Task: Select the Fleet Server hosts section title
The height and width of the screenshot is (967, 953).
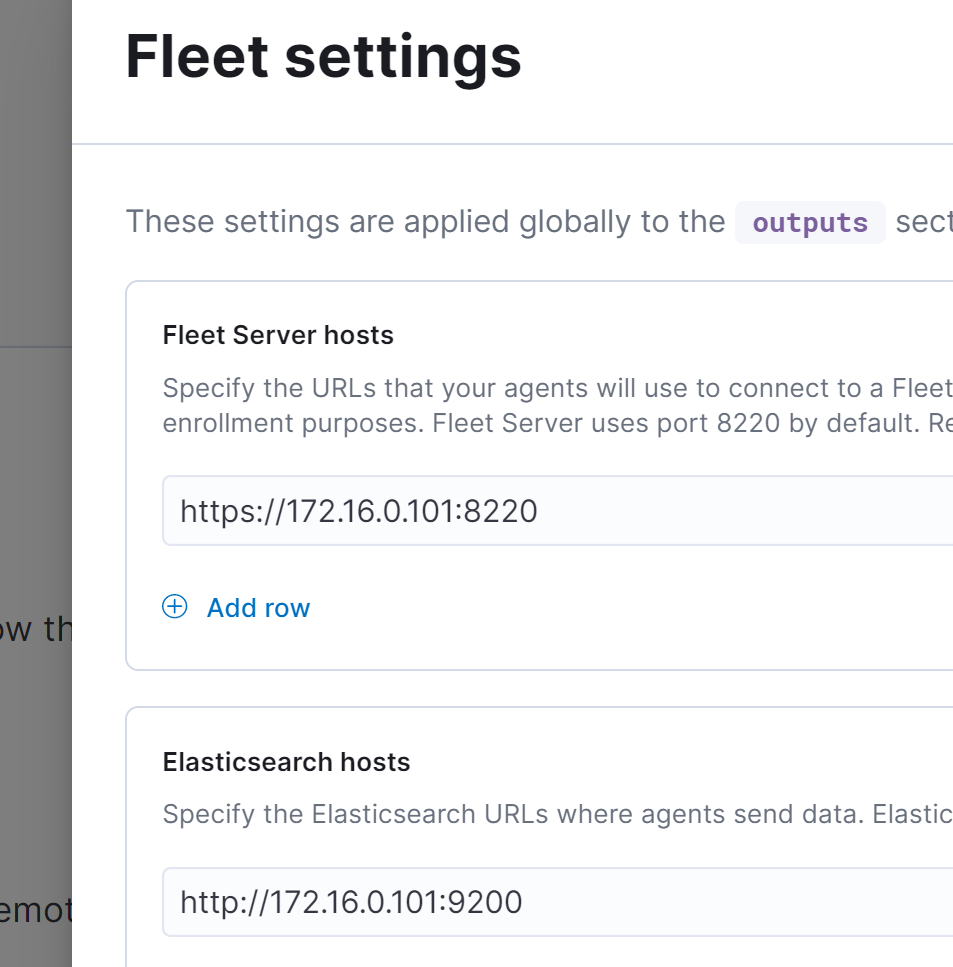Action: coord(278,335)
